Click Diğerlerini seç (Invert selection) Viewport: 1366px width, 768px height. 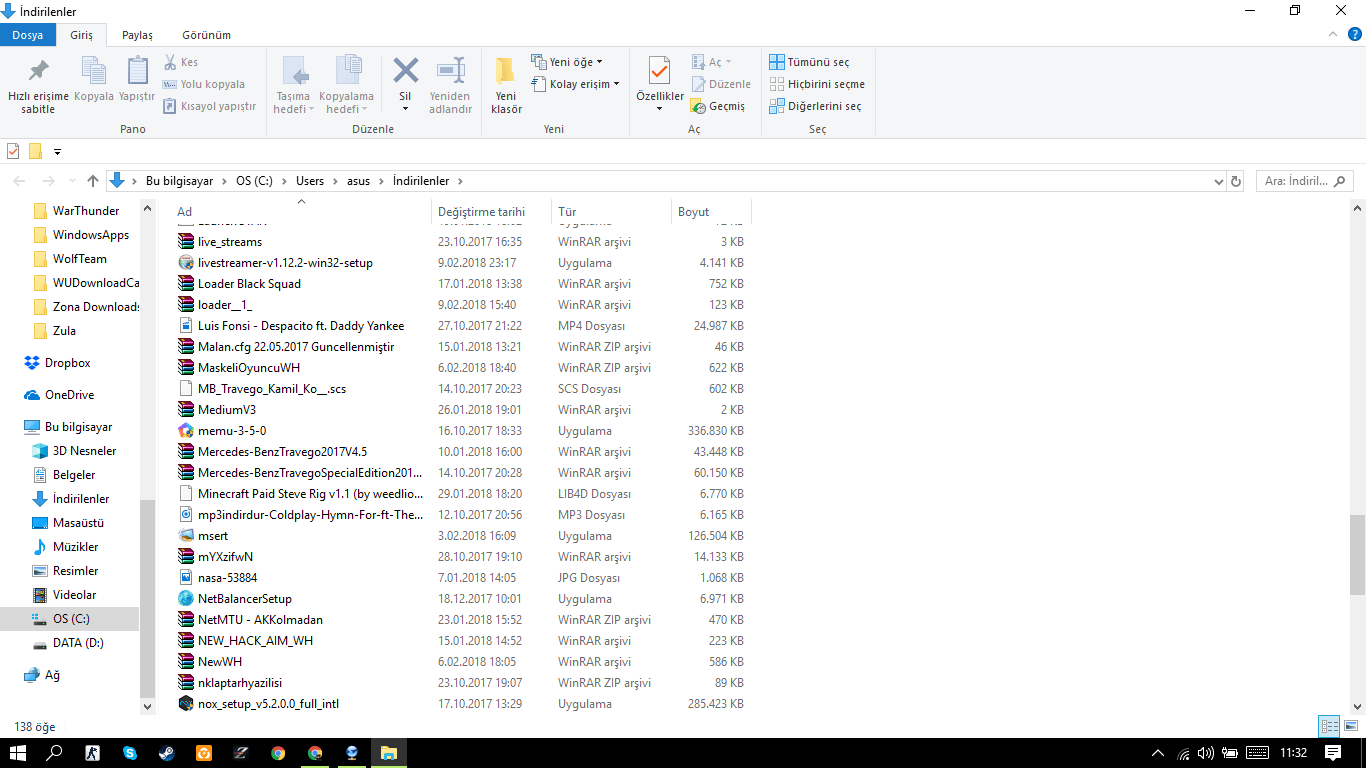pos(815,106)
